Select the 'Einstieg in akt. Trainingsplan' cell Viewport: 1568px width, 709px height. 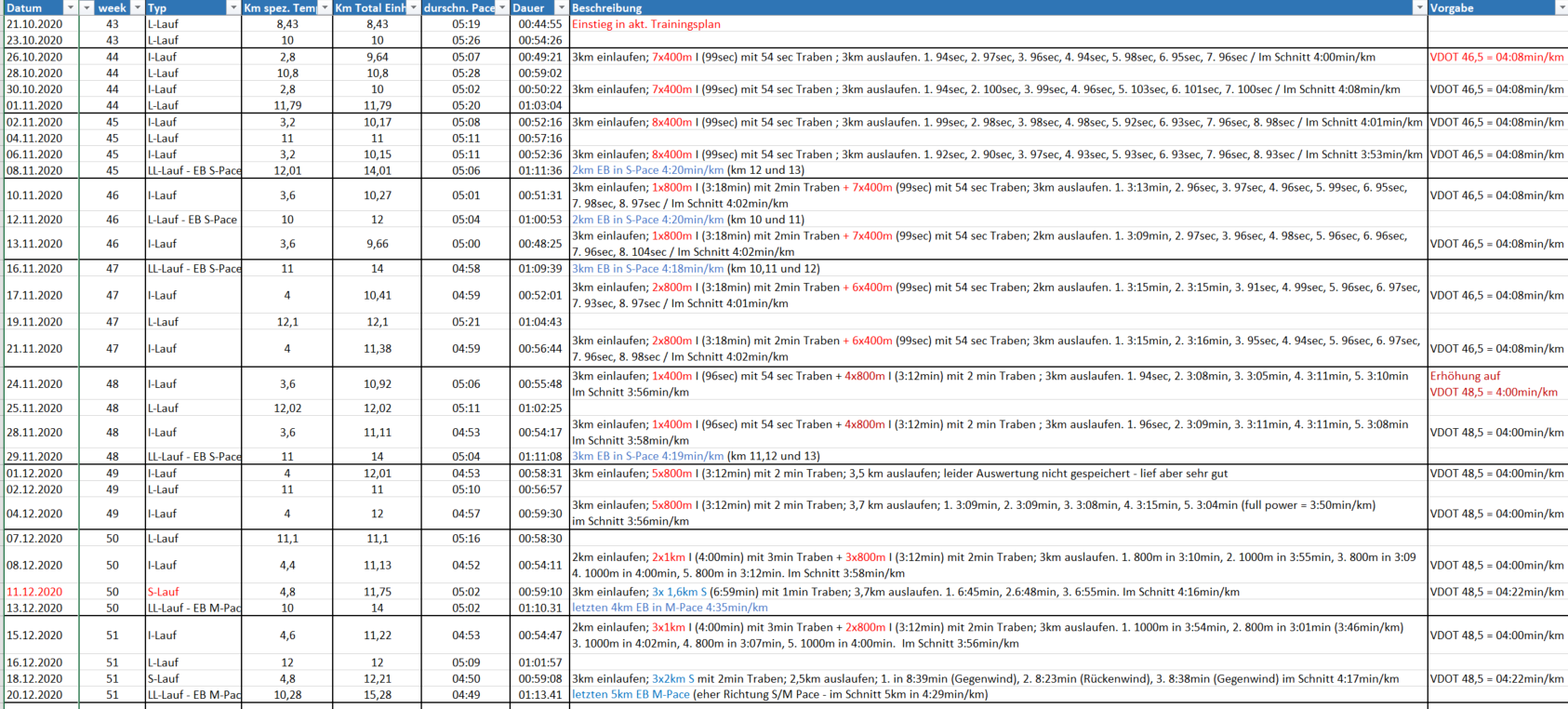tap(646, 24)
